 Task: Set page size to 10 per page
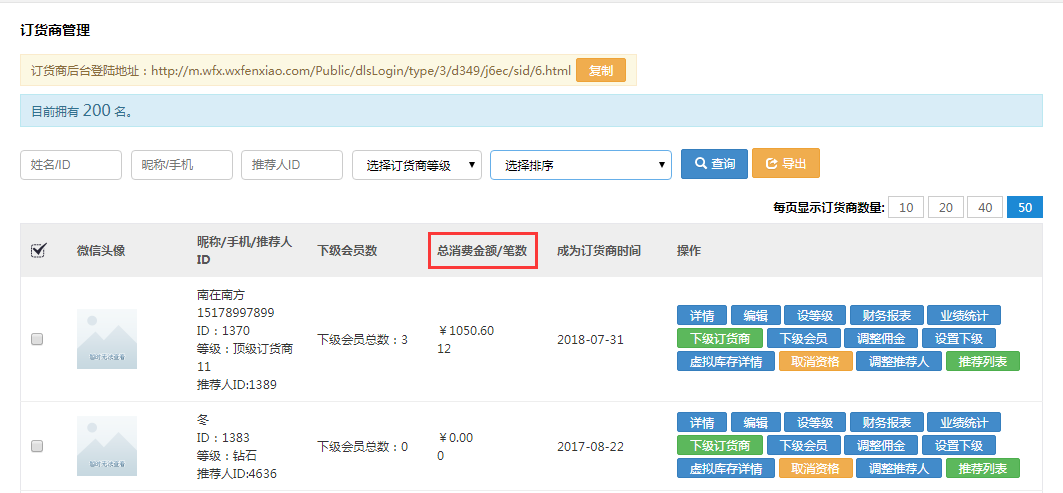click(x=905, y=207)
